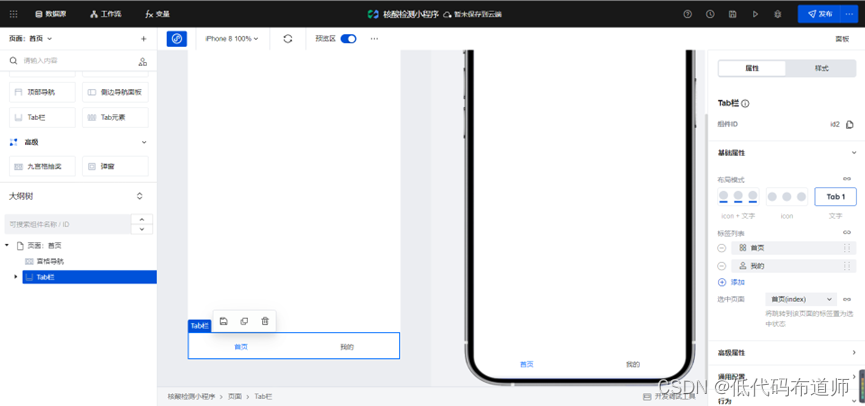Choose icon + 文字 layout mode
The image size is (865, 406).
point(738,196)
